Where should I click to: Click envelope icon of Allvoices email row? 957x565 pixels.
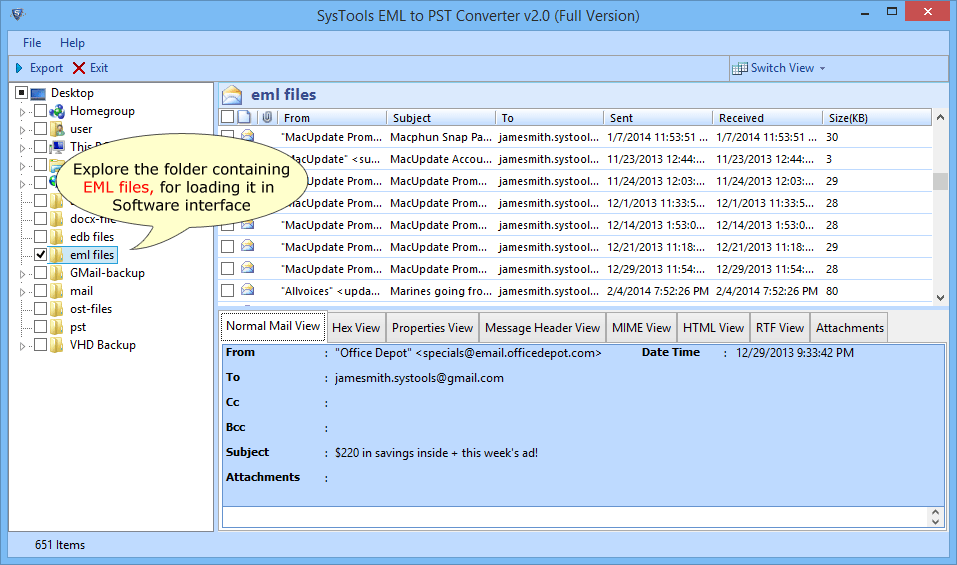pos(247,289)
